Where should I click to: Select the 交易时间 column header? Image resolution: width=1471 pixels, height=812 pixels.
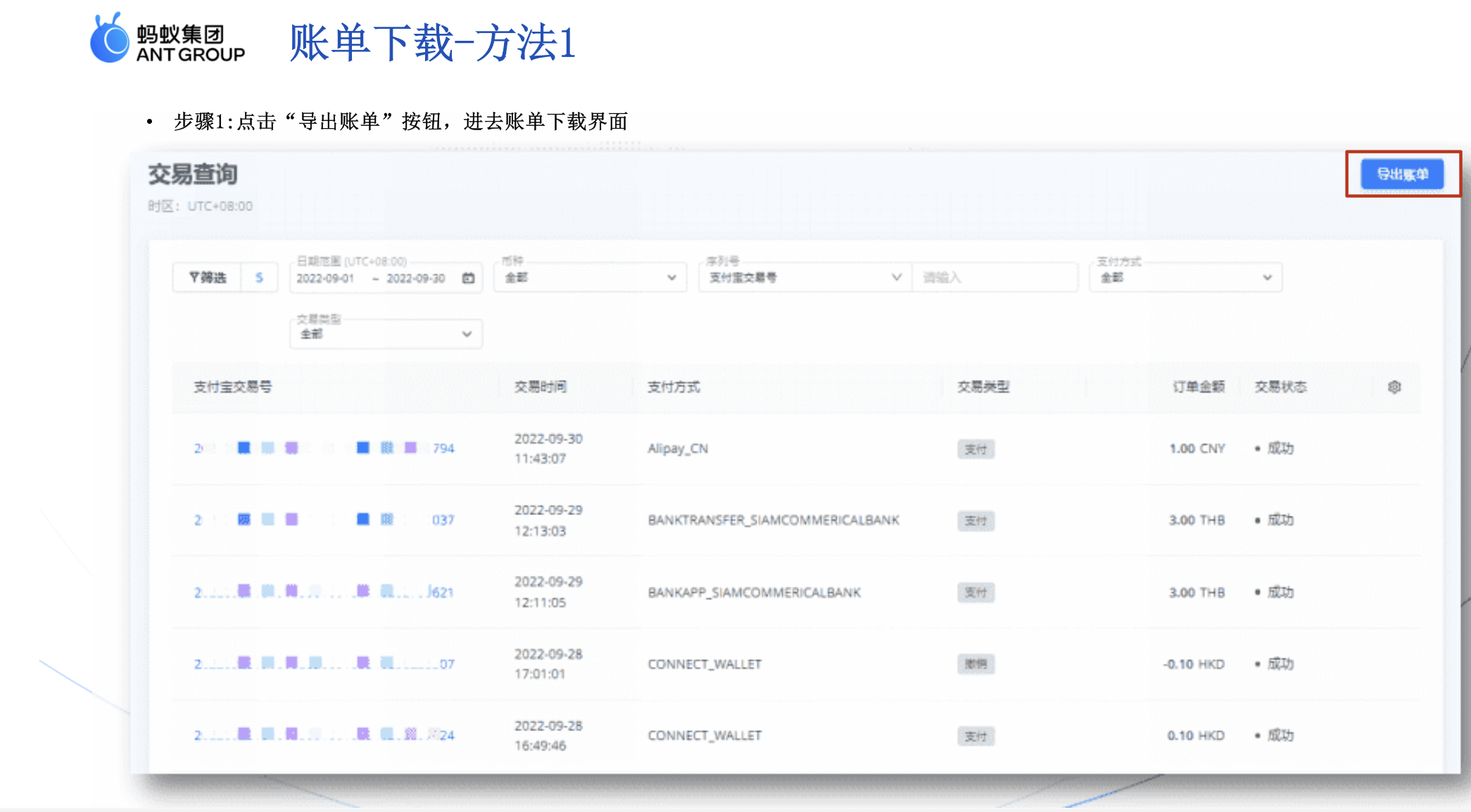coord(541,387)
